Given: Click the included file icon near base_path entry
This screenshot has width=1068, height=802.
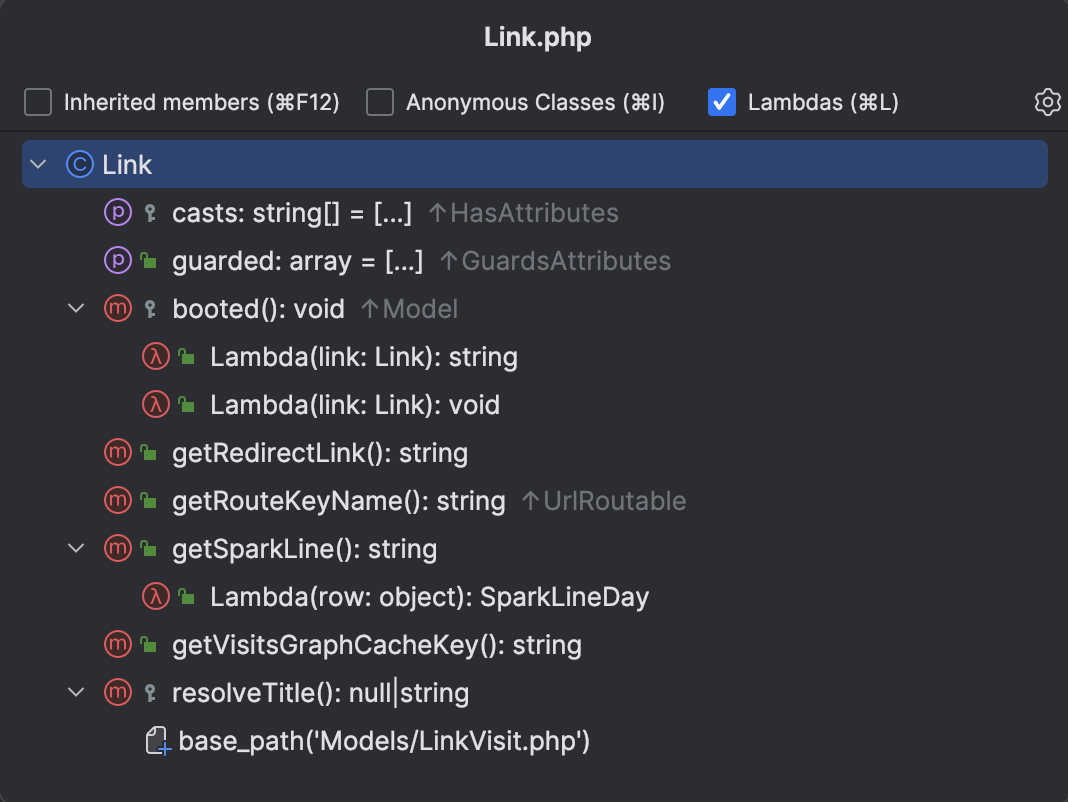Looking at the screenshot, I should [x=157, y=740].
